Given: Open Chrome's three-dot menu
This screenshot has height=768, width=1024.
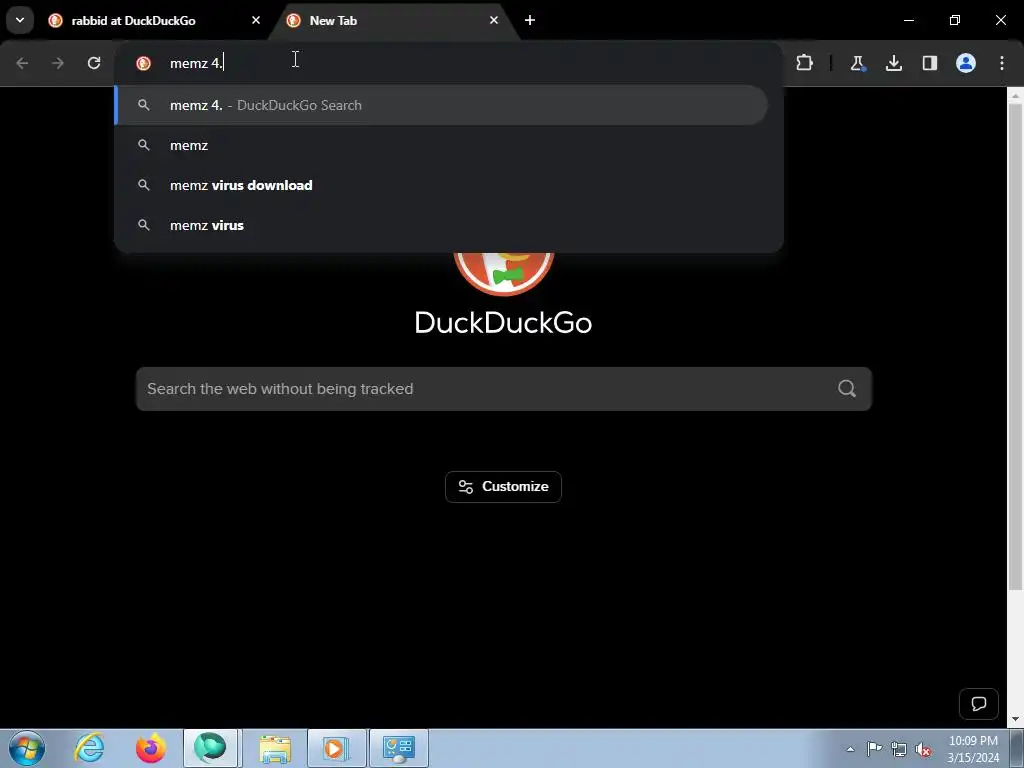Looking at the screenshot, I should pos(1002,63).
